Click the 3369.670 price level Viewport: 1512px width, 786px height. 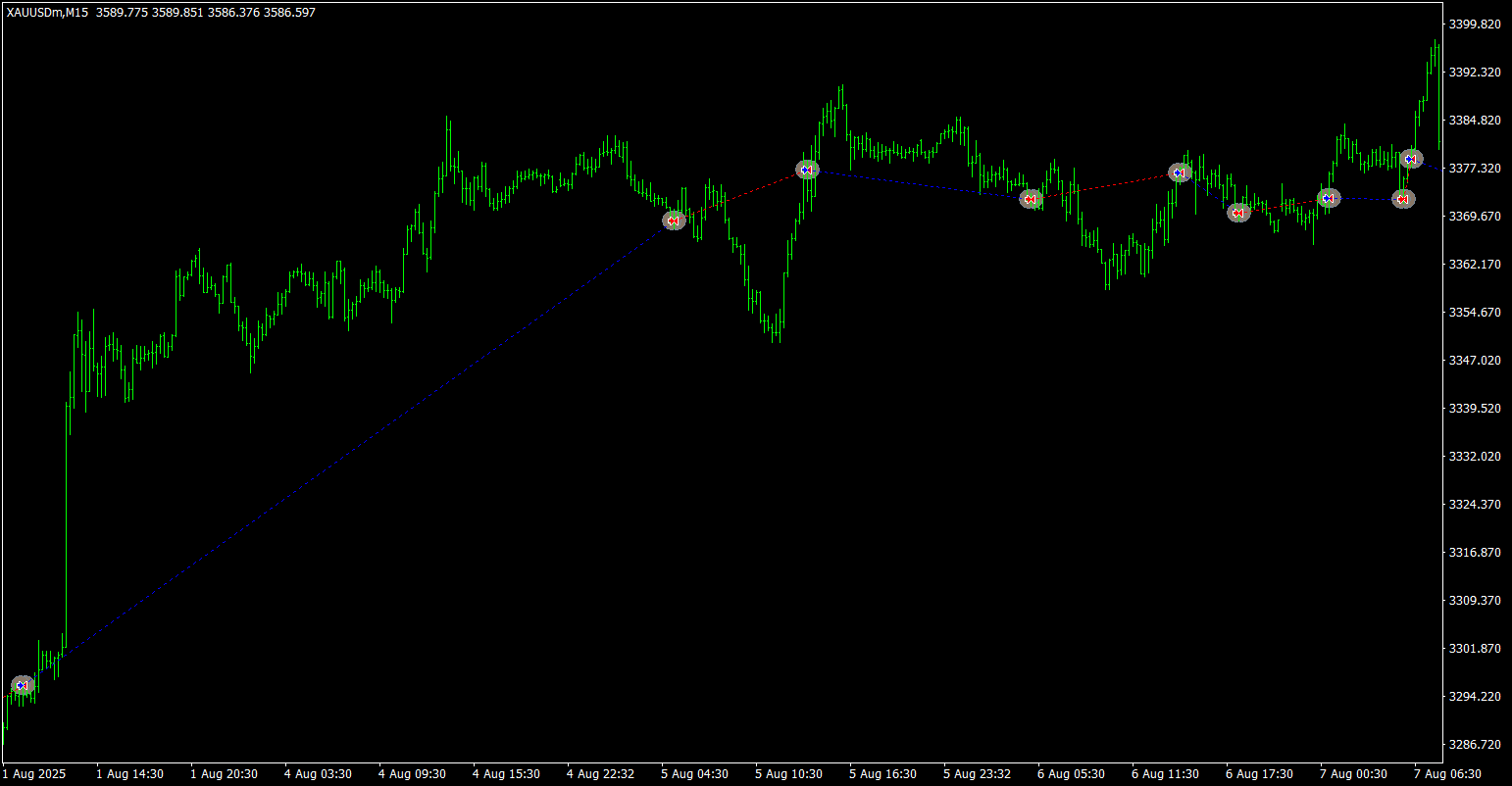click(x=1474, y=216)
